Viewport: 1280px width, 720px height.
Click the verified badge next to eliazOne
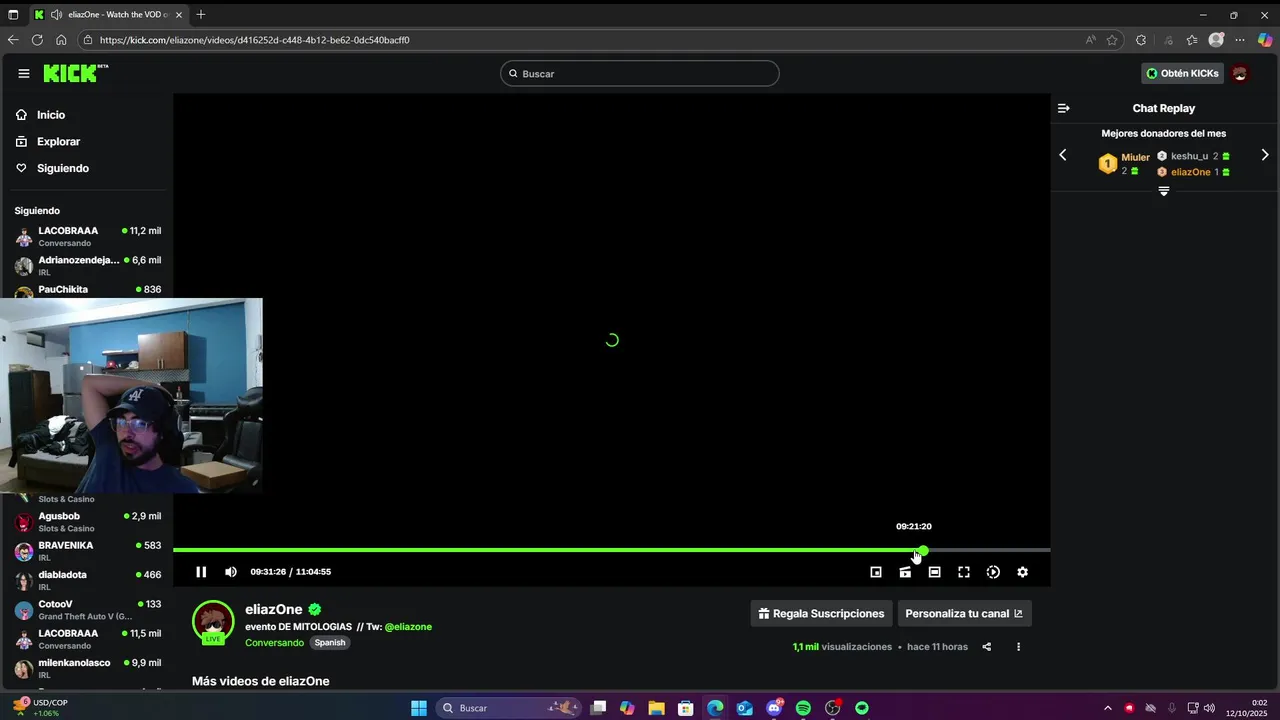click(x=315, y=609)
